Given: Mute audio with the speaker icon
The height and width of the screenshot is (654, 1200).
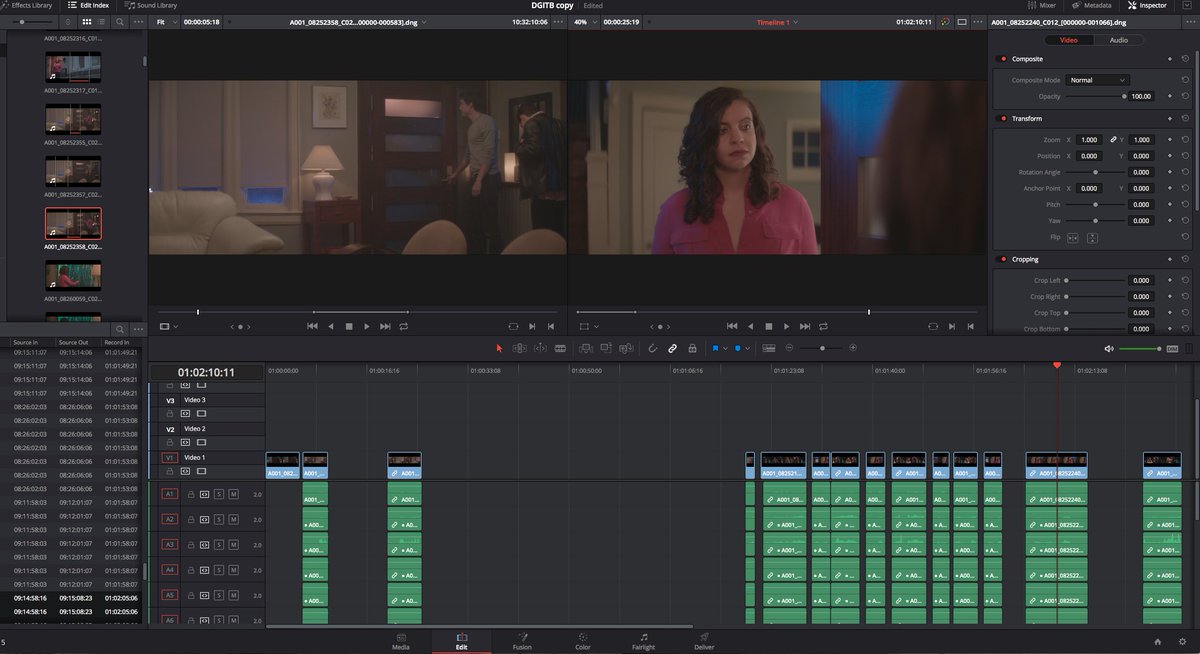Looking at the screenshot, I should click(1109, 349).
